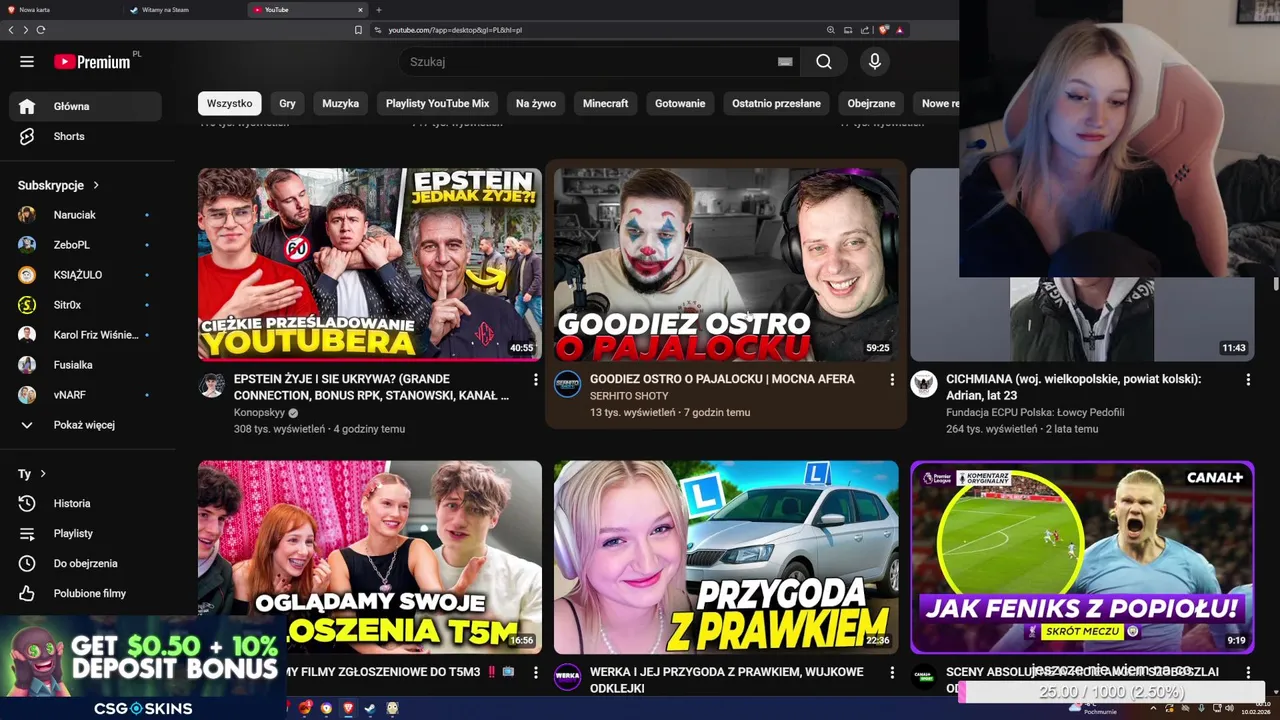This screenshot has height=720, width=1280.
Task: Open options menu for CICHMIANA video
Action: 1248,380
